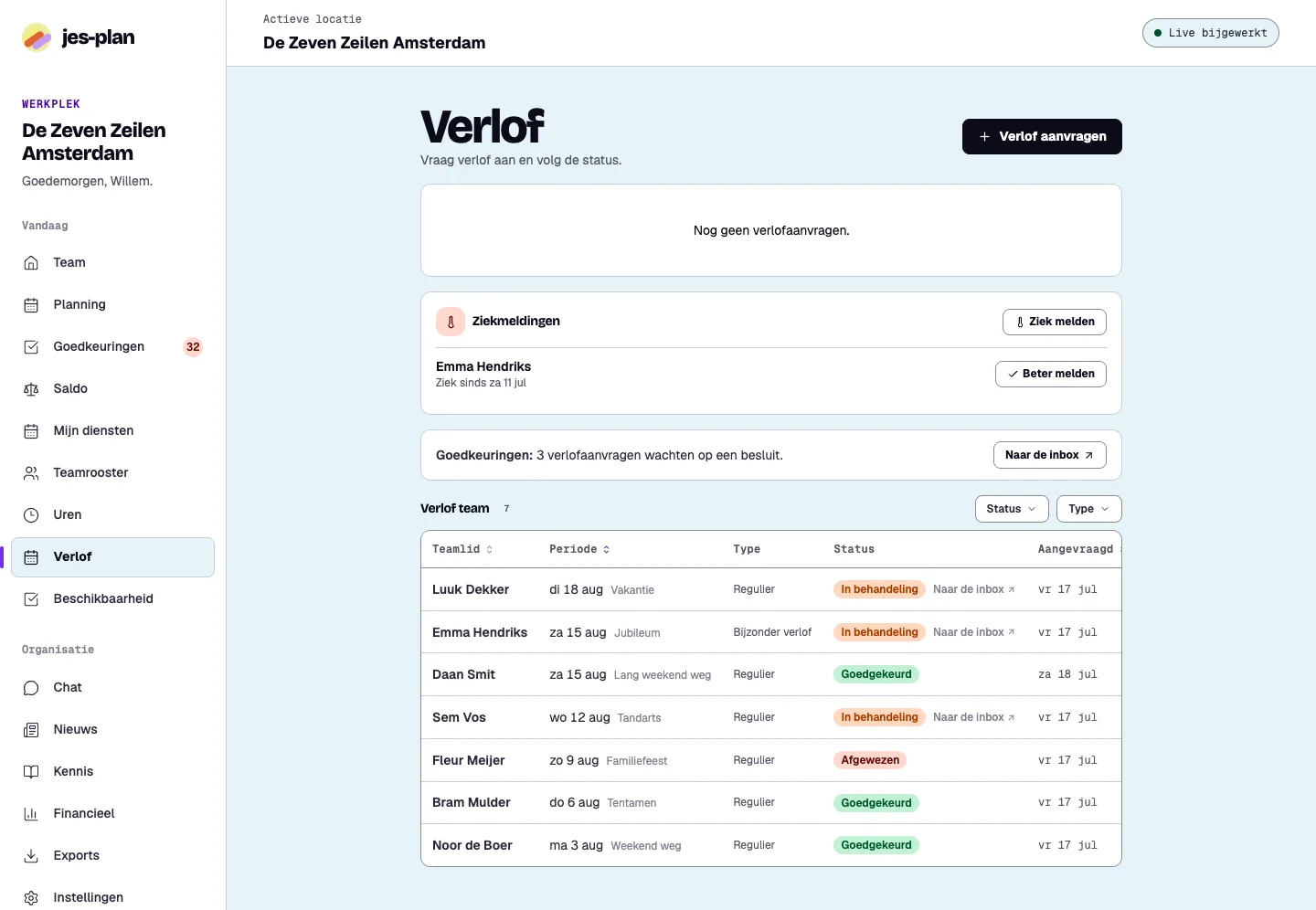Click the Chat speech bubble icon
The width and height of the screenshot is (1316, 910).
tap(31, 688)
